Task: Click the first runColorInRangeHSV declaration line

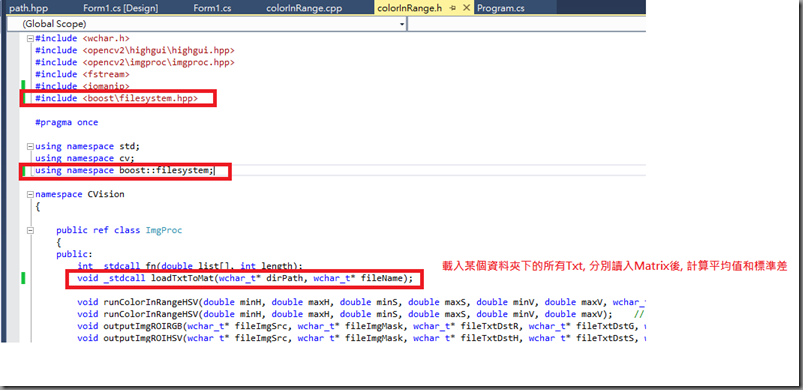Action: pyautogui.click(x=361, y=302)
